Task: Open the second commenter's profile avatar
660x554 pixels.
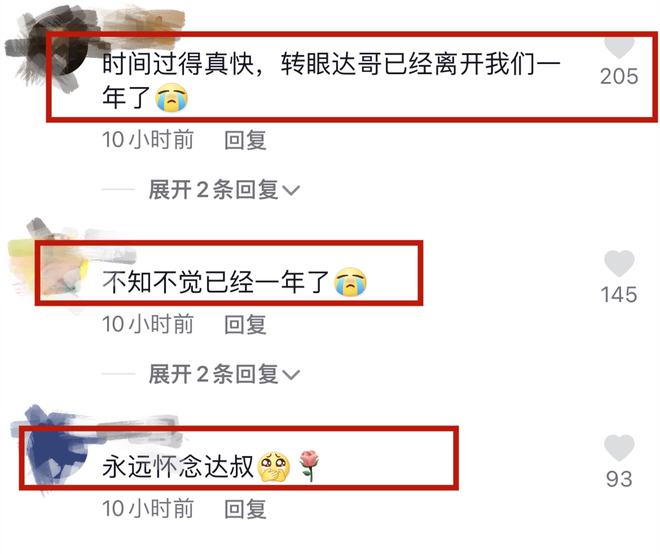Action: 51,265
